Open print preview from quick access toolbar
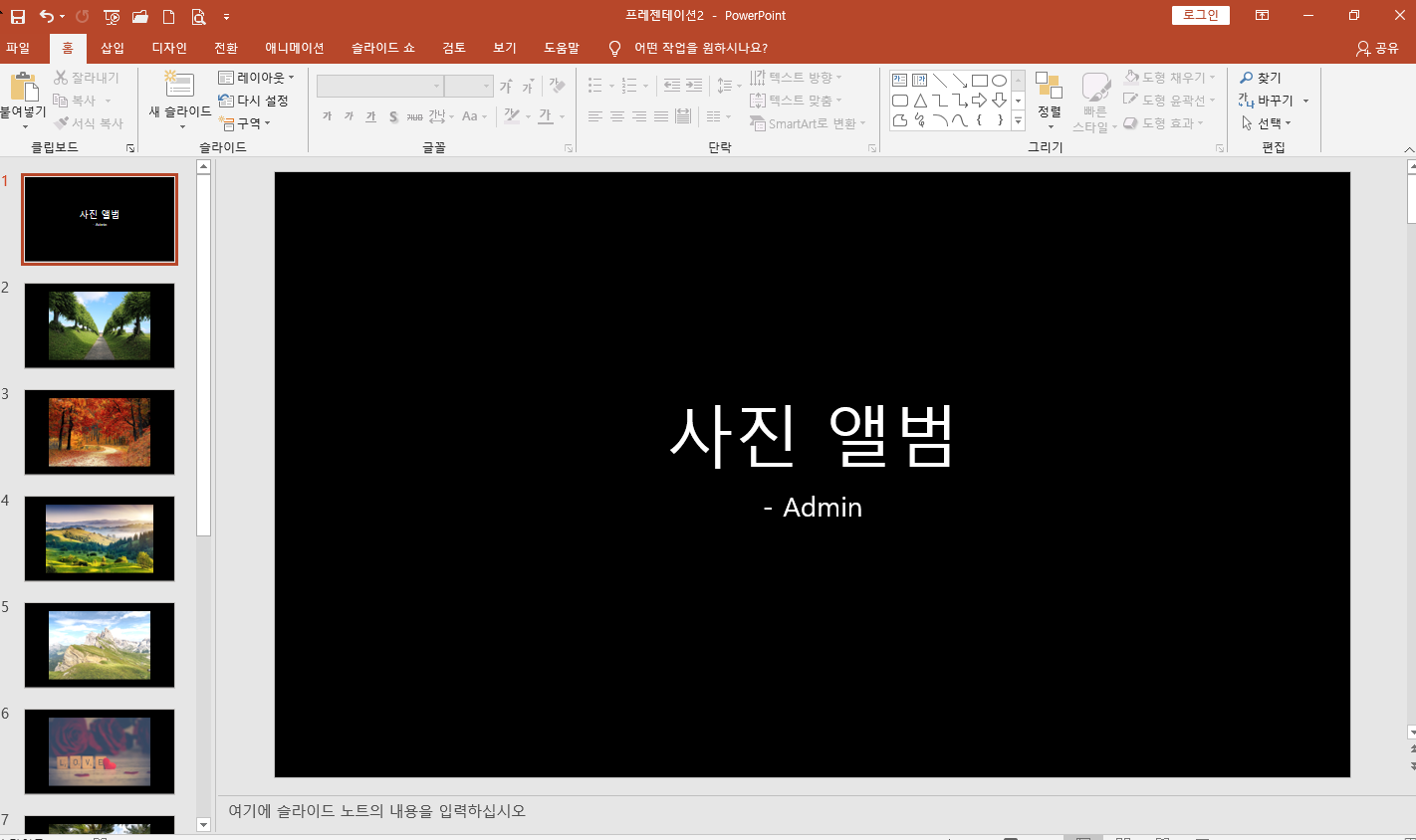Viewport: 1416px width, 840px height. [x=198, y=16]
